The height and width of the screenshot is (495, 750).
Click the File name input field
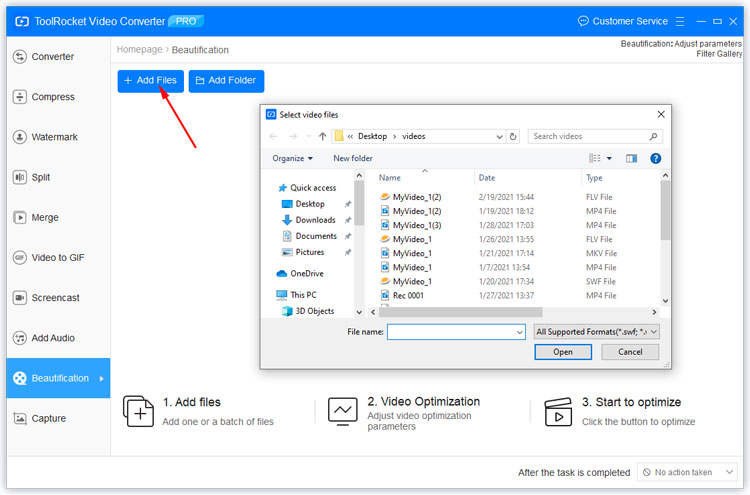pyautogui.click(x=451, y=332)
